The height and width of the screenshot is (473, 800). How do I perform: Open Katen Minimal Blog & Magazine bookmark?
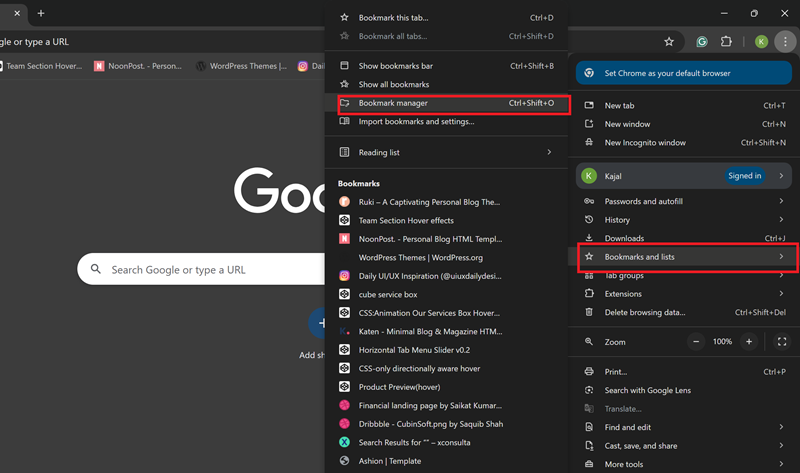coord(446,332)
